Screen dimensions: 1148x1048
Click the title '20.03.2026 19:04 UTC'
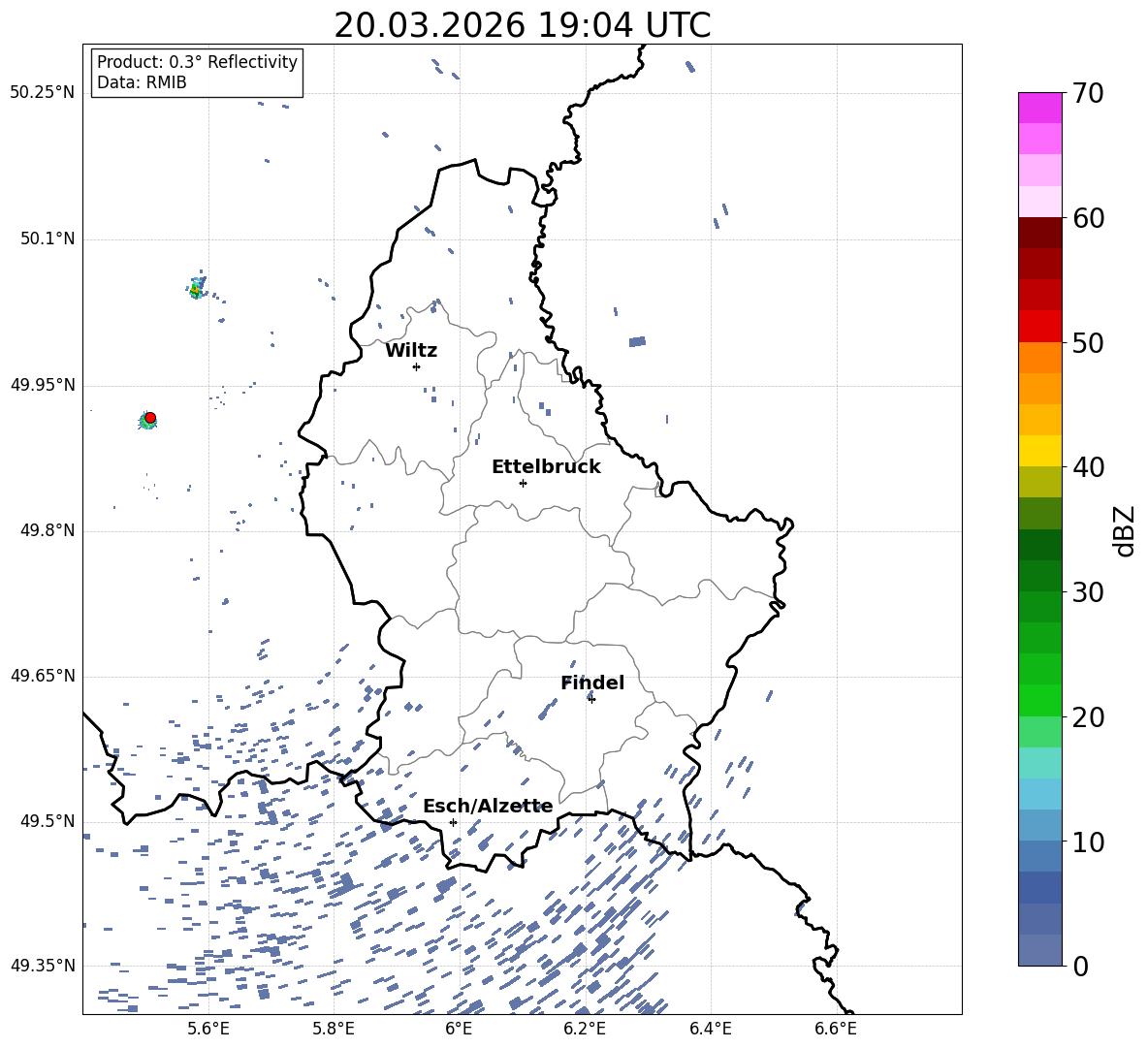tap(522, 25)
